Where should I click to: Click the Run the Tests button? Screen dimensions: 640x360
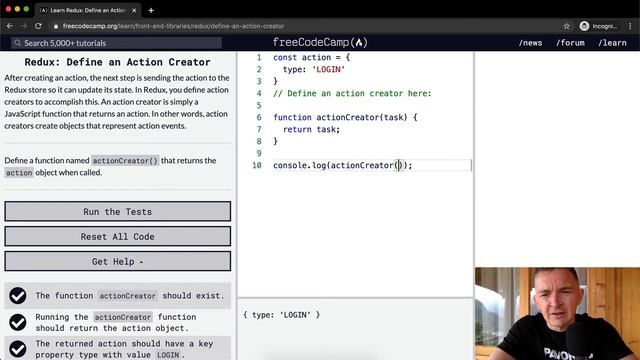click(118, 211)
